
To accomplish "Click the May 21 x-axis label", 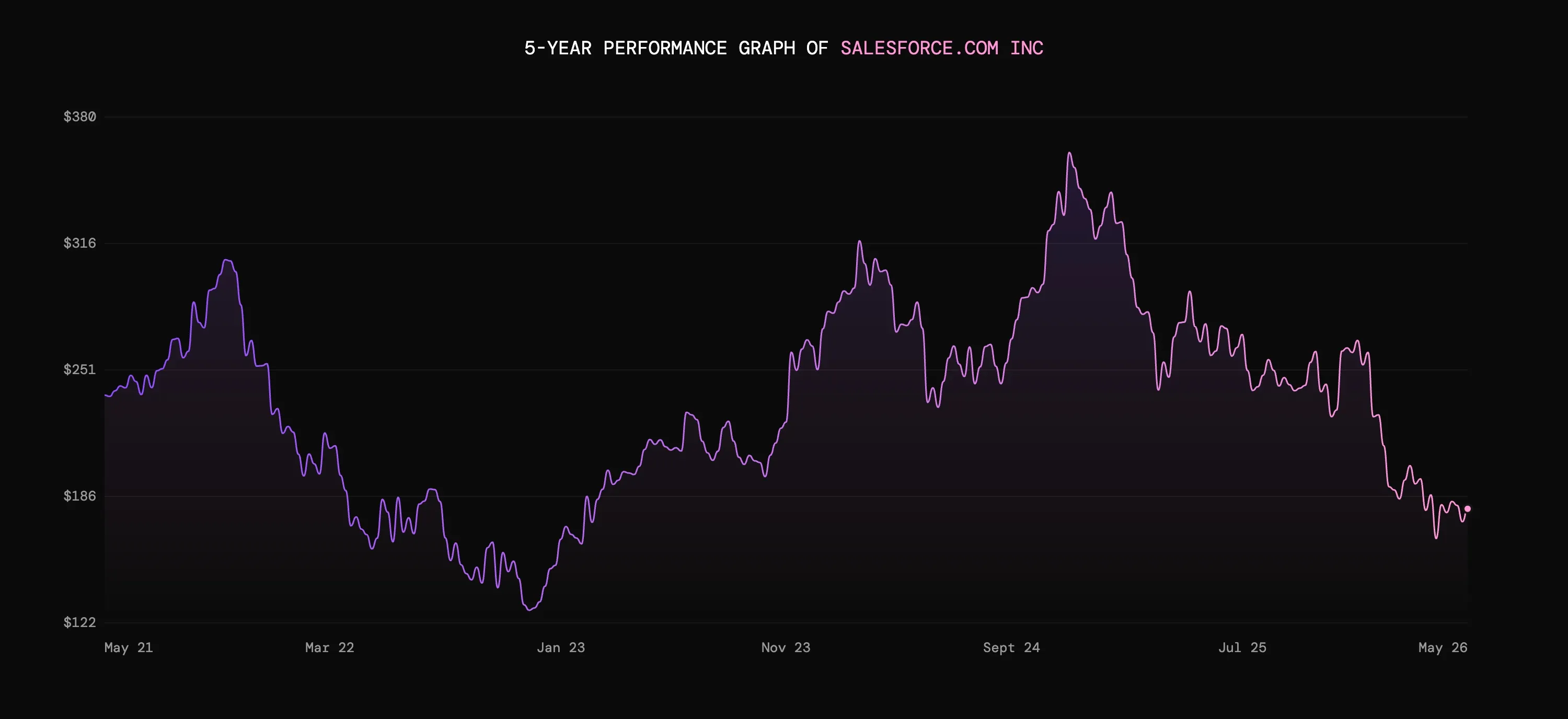I will point(129,647).
